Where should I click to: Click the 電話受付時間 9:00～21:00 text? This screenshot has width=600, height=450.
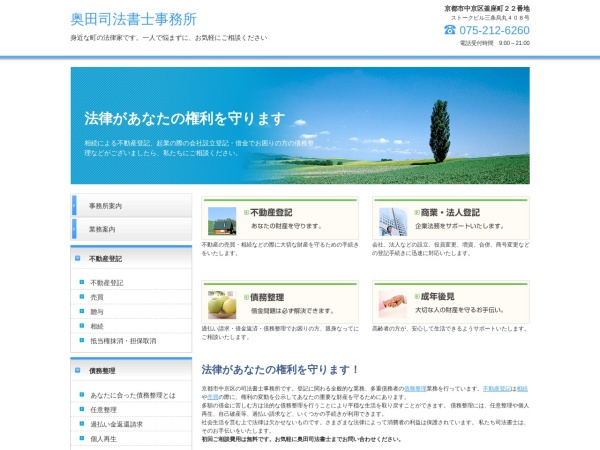[495, 43]
